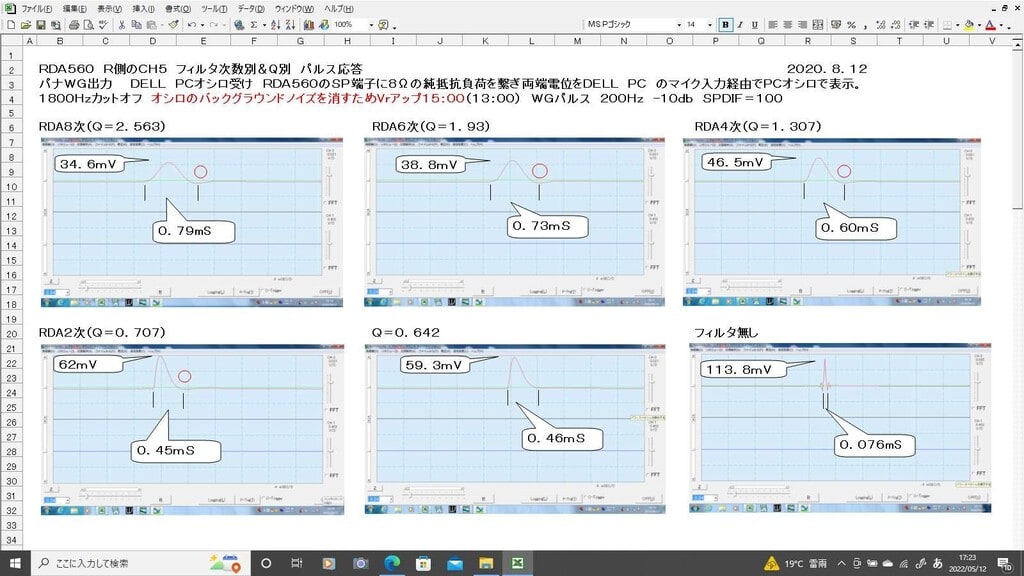1024x576 pixels.
Task: Open the ファイル(F) menu
Action: point(37,8)
